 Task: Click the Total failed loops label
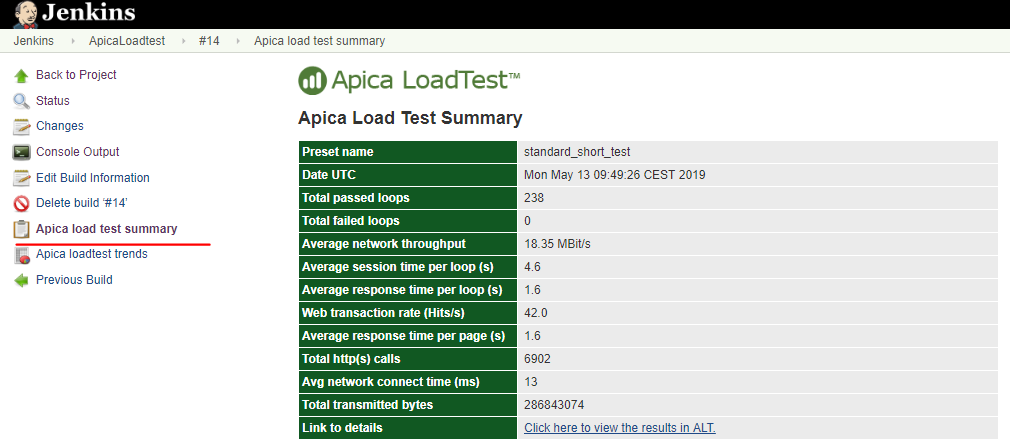351,221
